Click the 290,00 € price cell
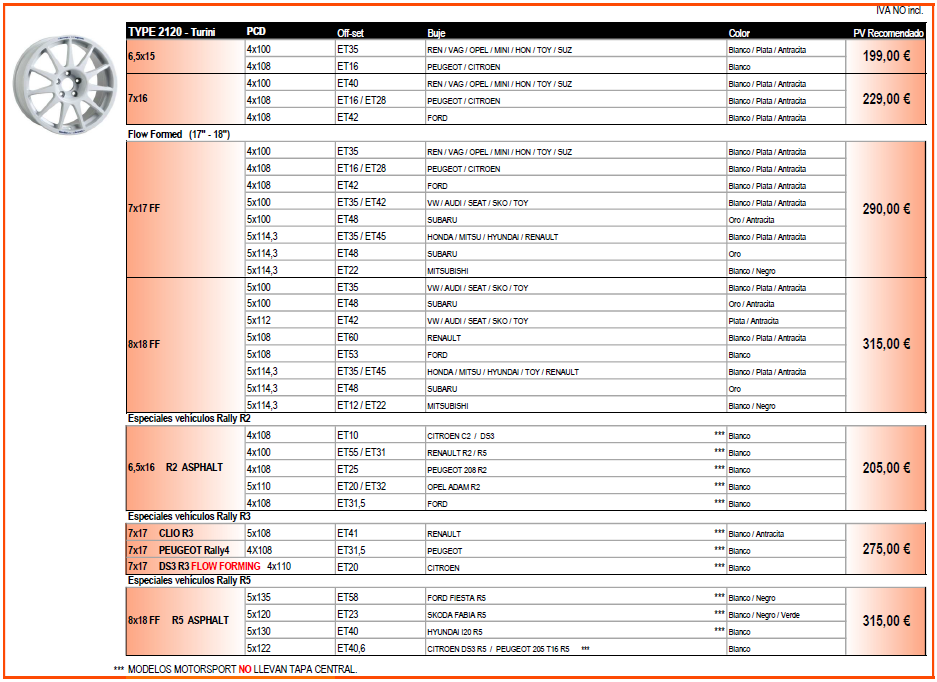The height and width of the screenshot is (682, 937). (x=885, y=209)
